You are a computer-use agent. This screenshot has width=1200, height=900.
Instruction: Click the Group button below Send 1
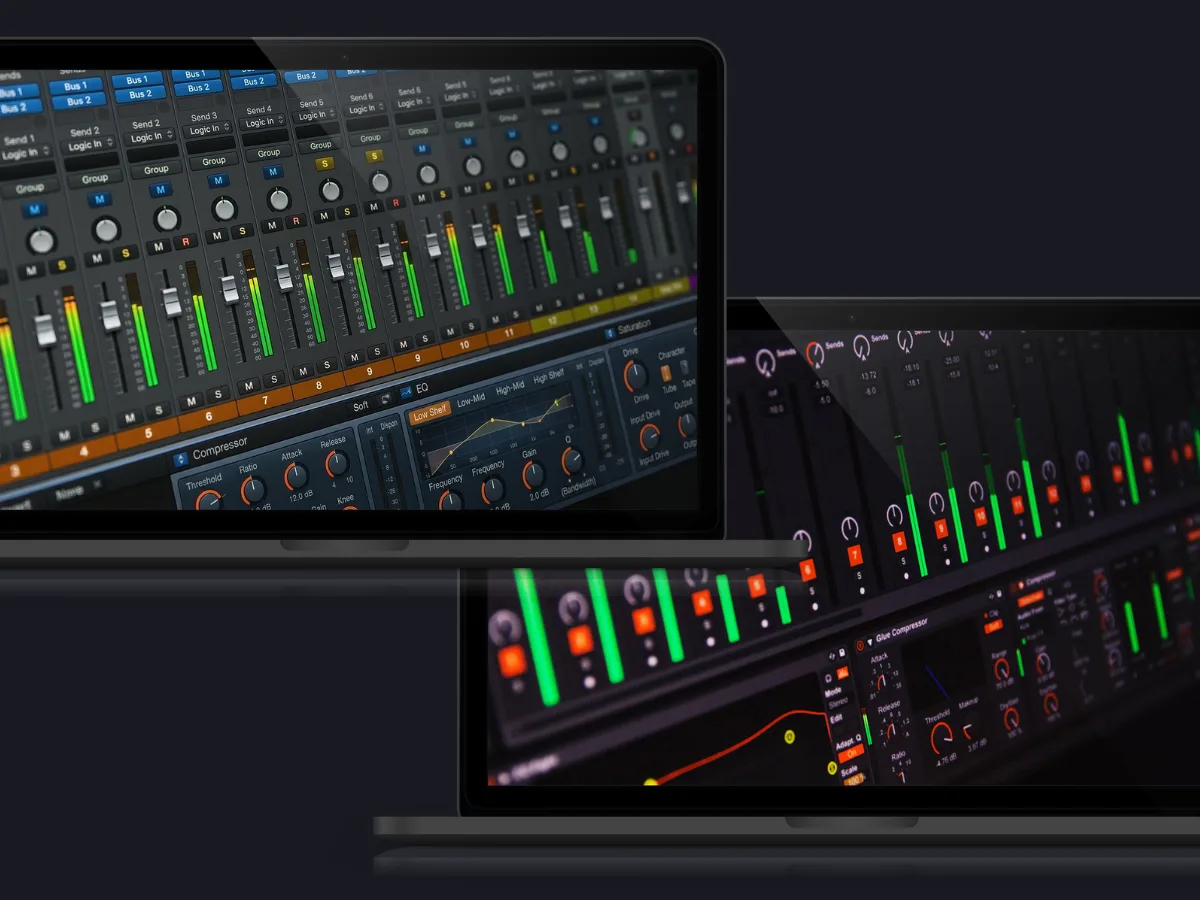[x=29, y=188]
